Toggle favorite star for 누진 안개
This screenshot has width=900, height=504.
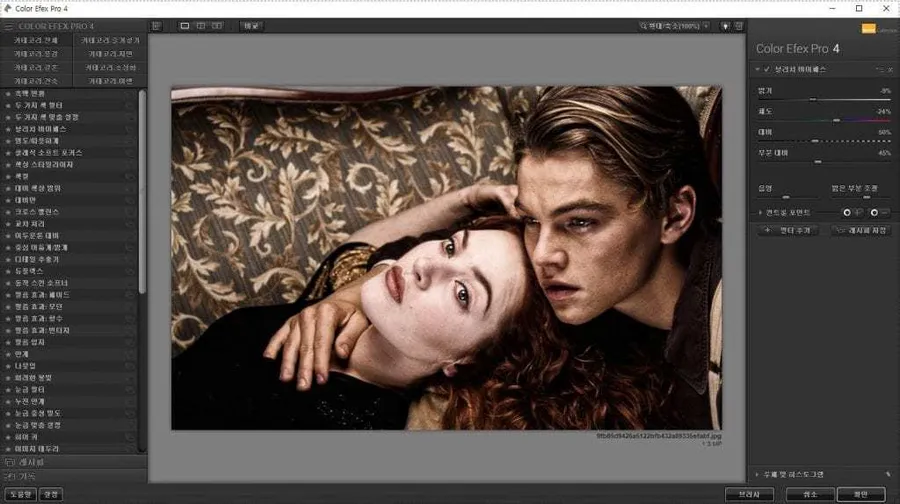8,401
